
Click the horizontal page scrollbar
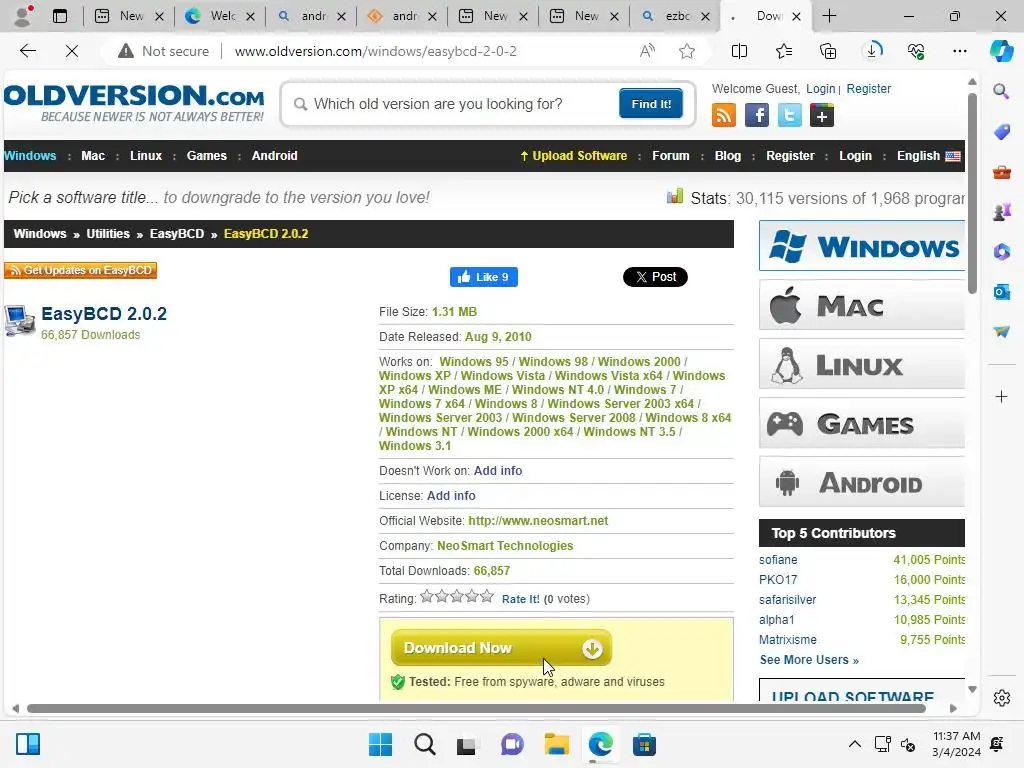click(476, 709)
